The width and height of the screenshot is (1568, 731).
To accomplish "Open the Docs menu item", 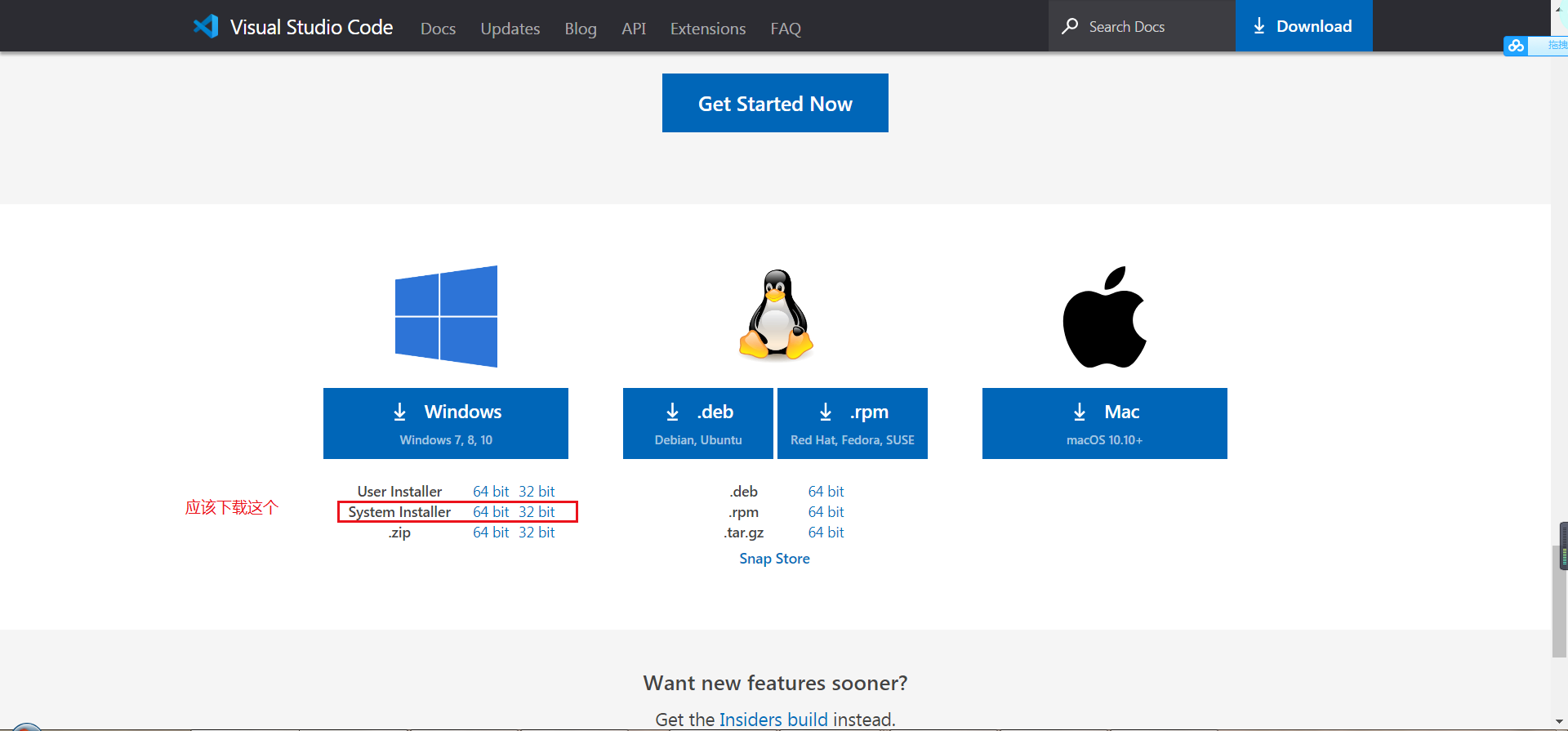I will 438,29.
